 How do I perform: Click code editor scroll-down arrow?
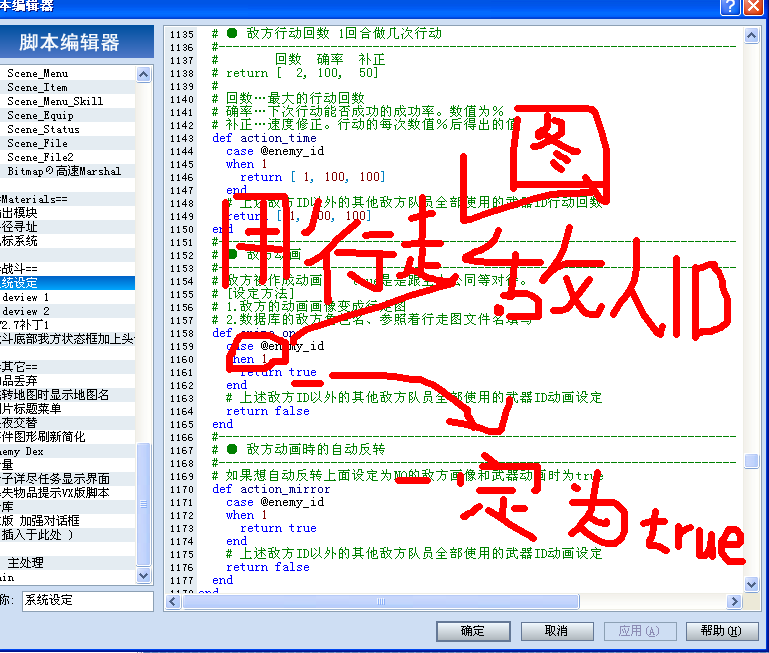tap(751, 584)
